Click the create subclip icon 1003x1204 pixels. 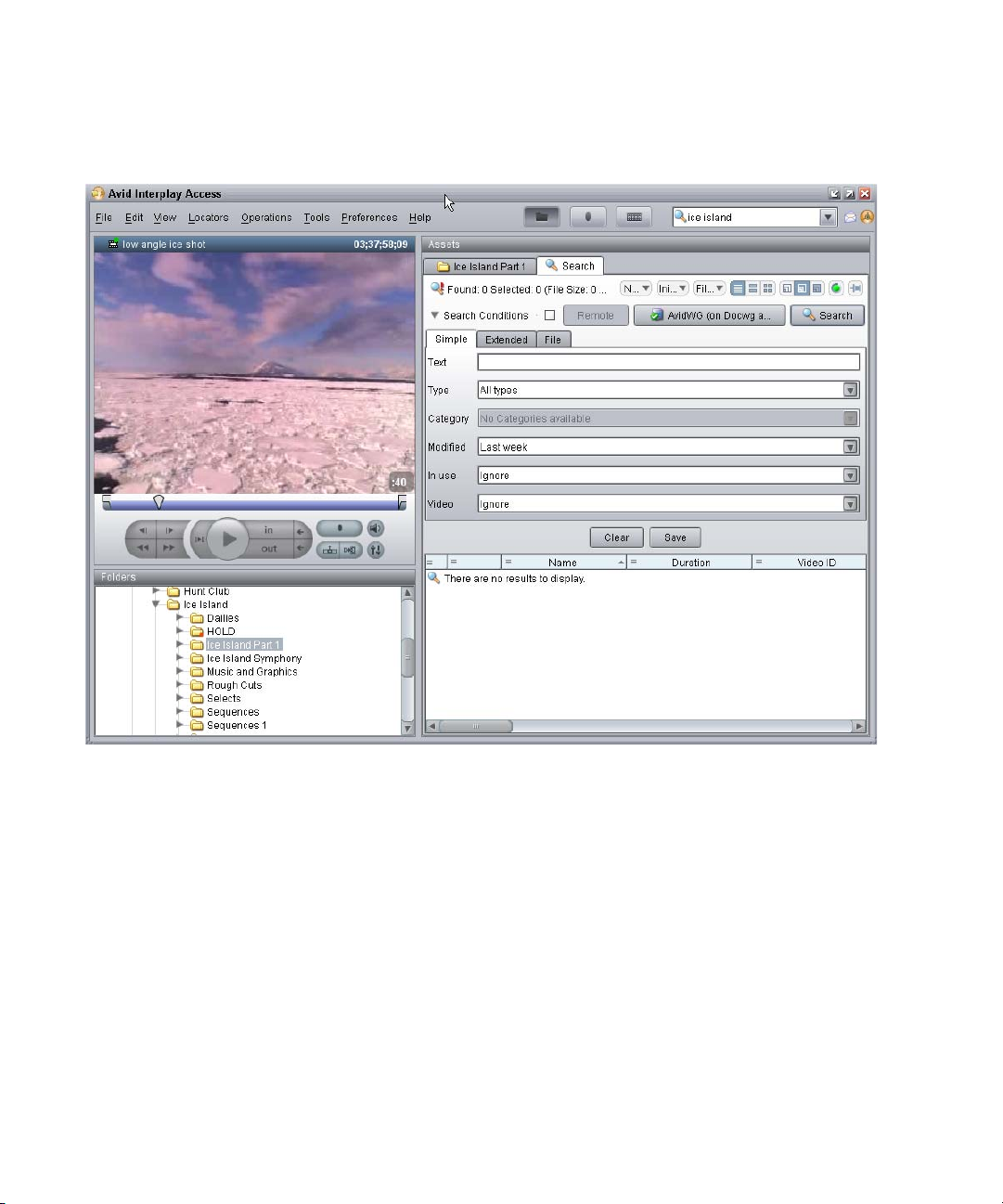tap(329, 550)
